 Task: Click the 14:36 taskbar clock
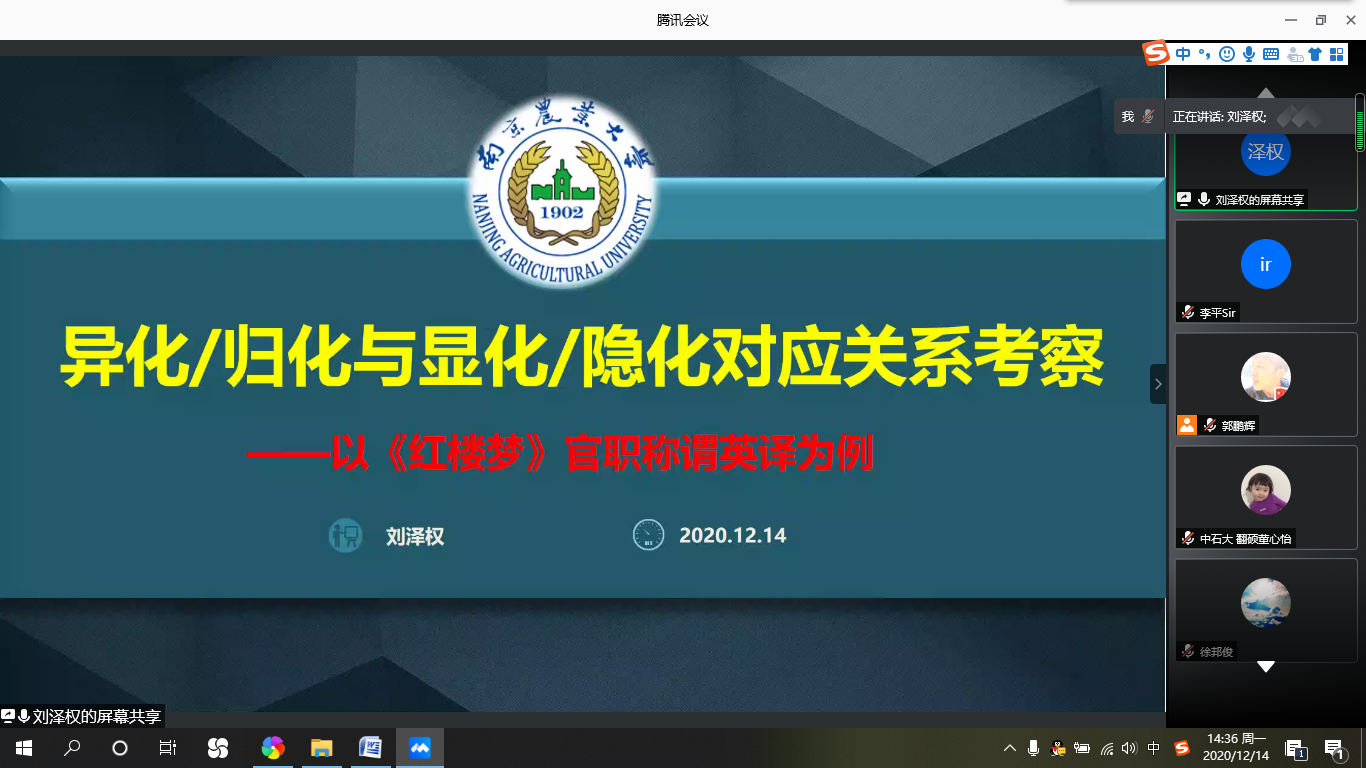tap(1236, 748)
